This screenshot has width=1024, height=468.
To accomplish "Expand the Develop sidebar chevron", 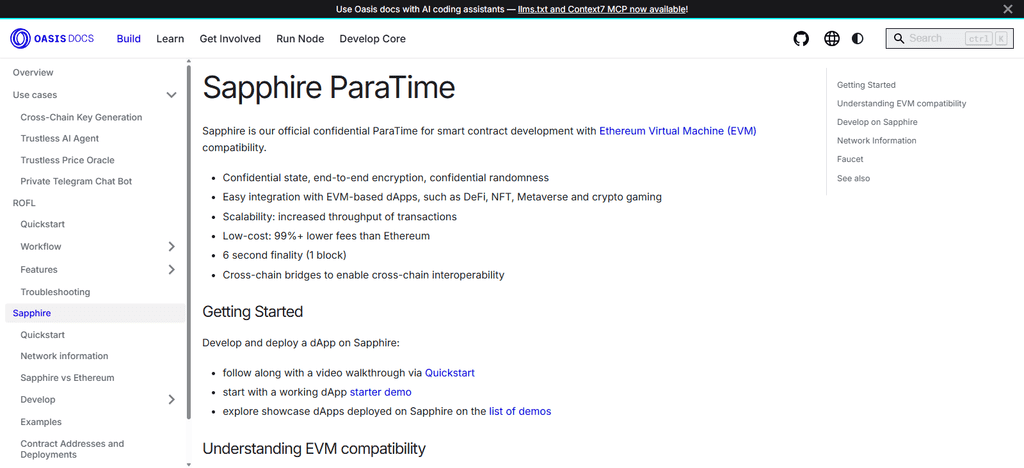I will (171, 399).
